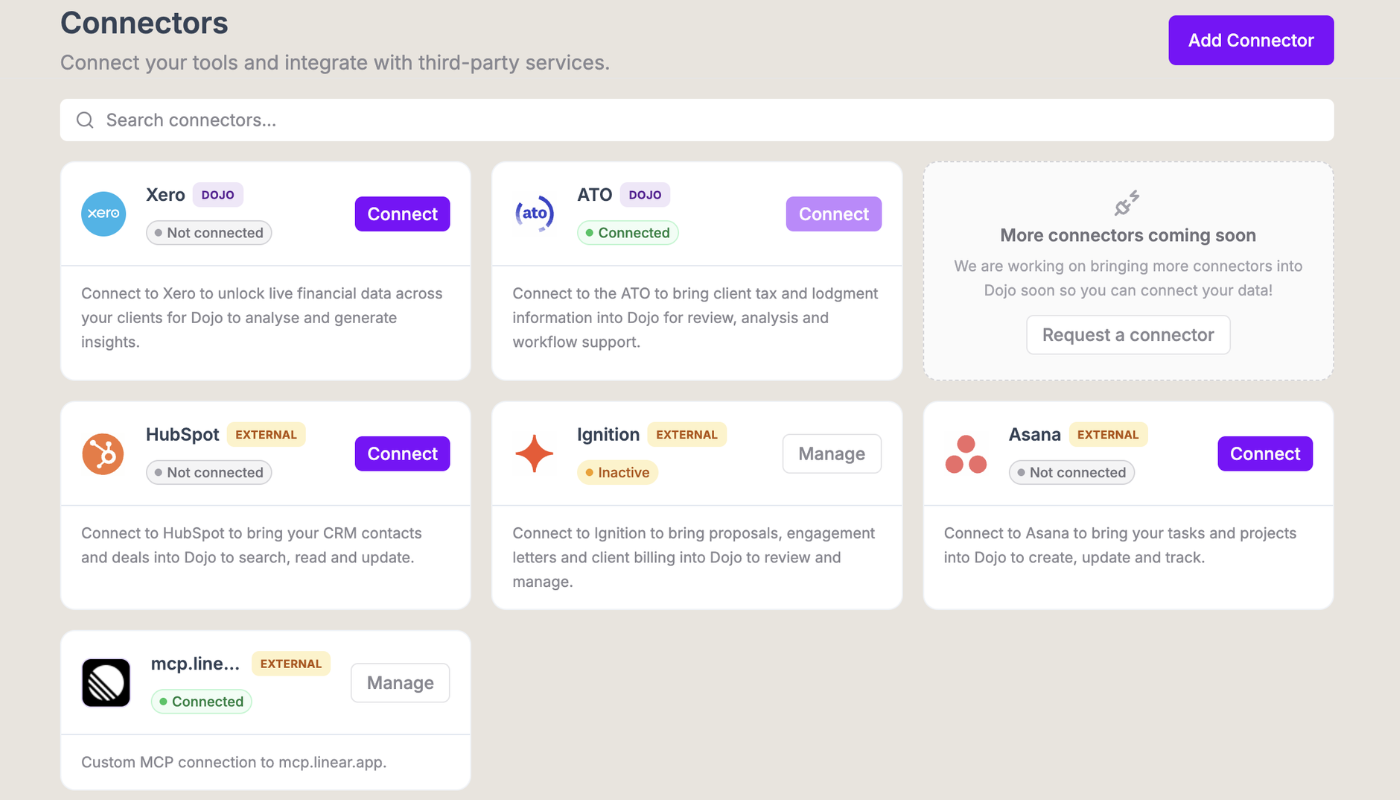Click the Xero description about live financial data
The width and height of the screenshot is (1400, 800).
coord(262,318)
